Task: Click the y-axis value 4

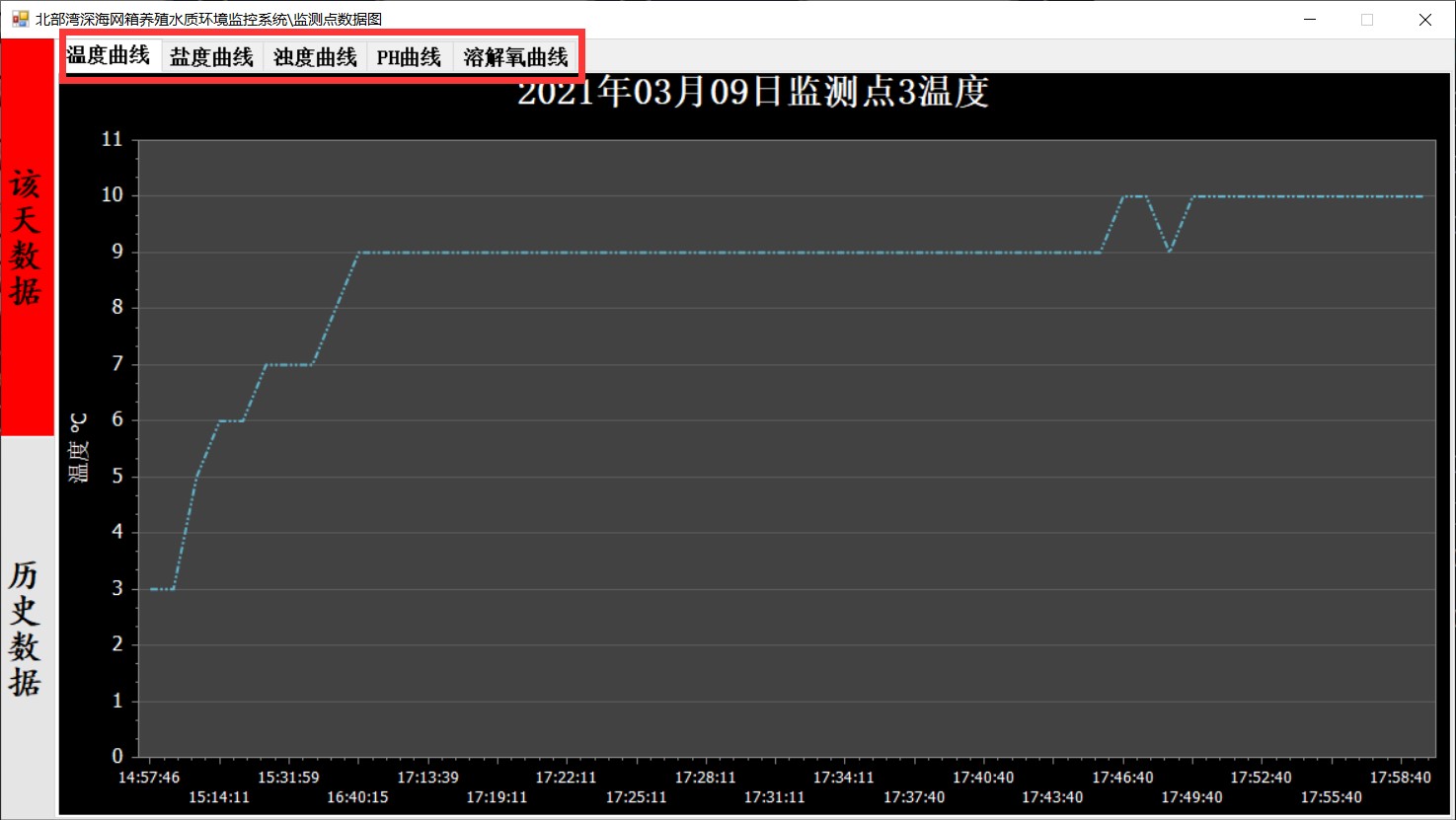Action: click(x=117, y=532)
